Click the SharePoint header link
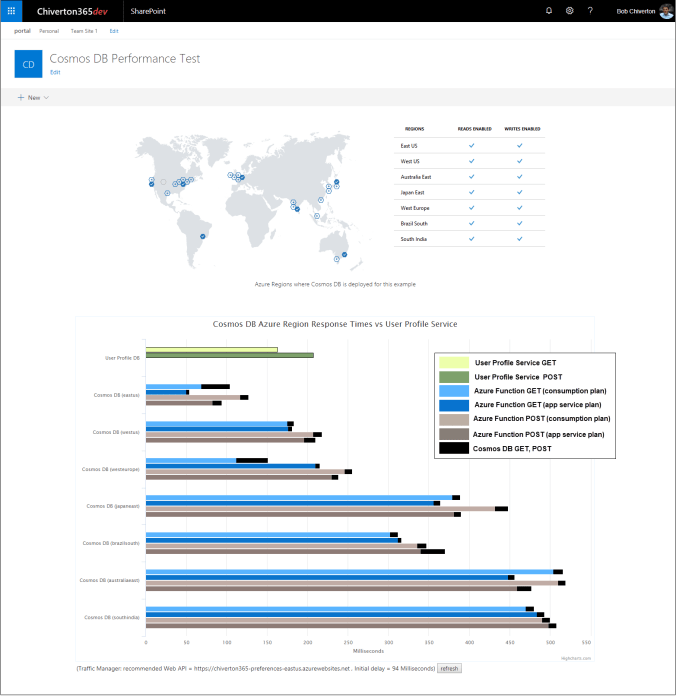 tap(148, 11)
